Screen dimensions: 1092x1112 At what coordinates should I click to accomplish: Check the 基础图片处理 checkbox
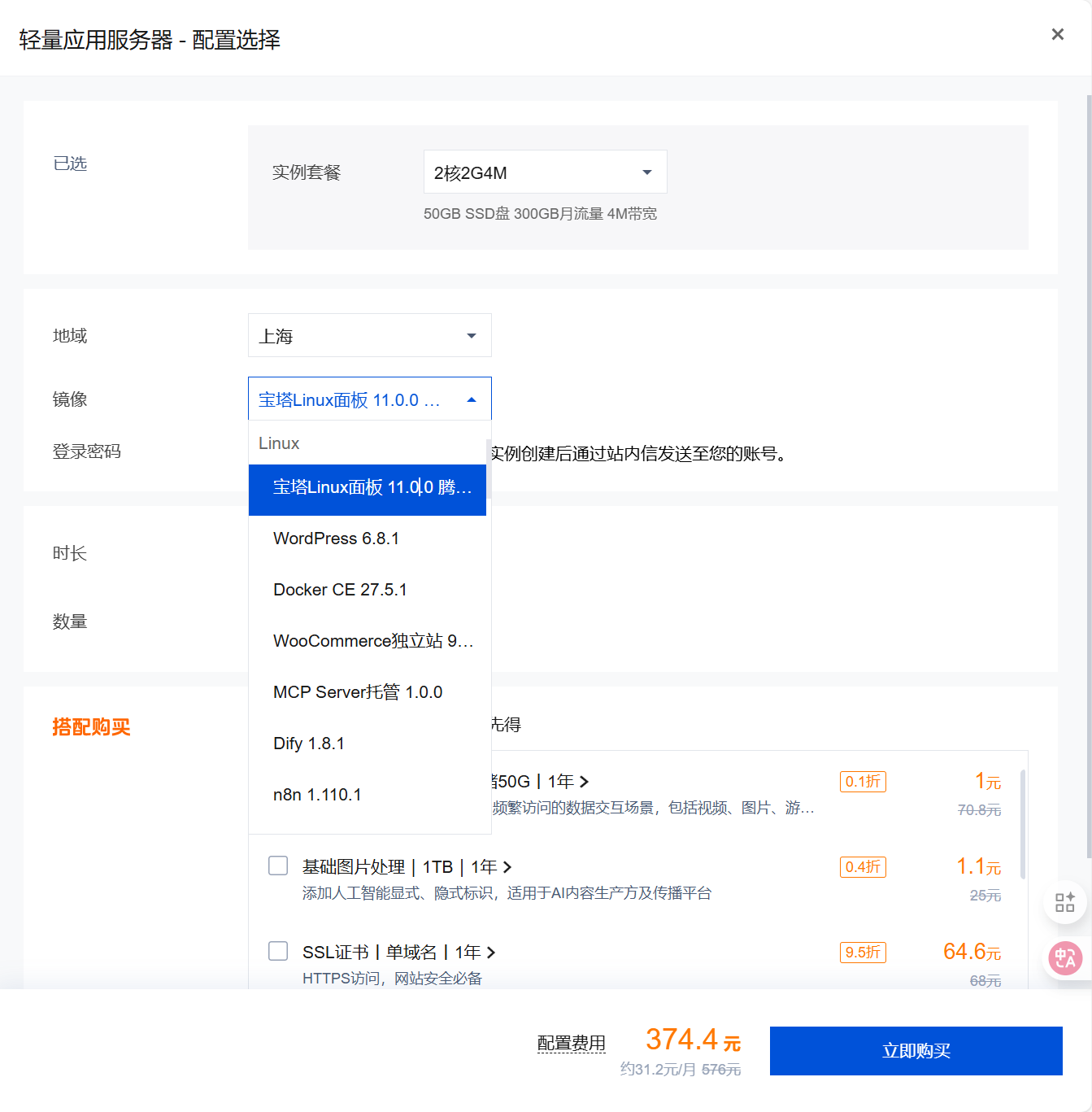coord(278,866)
